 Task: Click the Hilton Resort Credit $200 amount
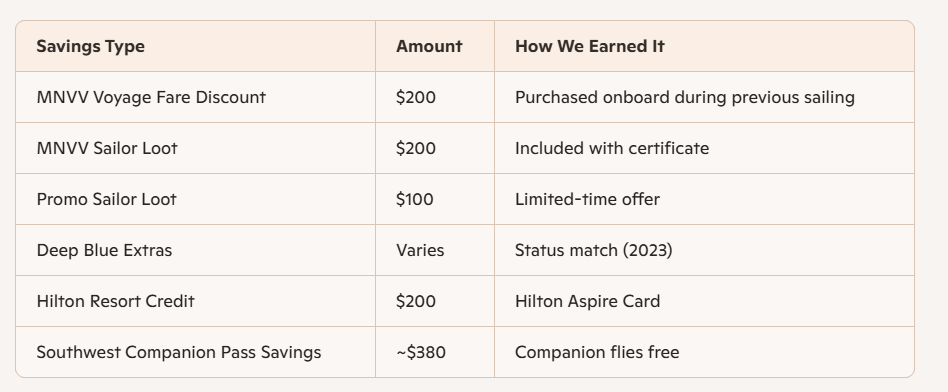[x=416, y=301]
